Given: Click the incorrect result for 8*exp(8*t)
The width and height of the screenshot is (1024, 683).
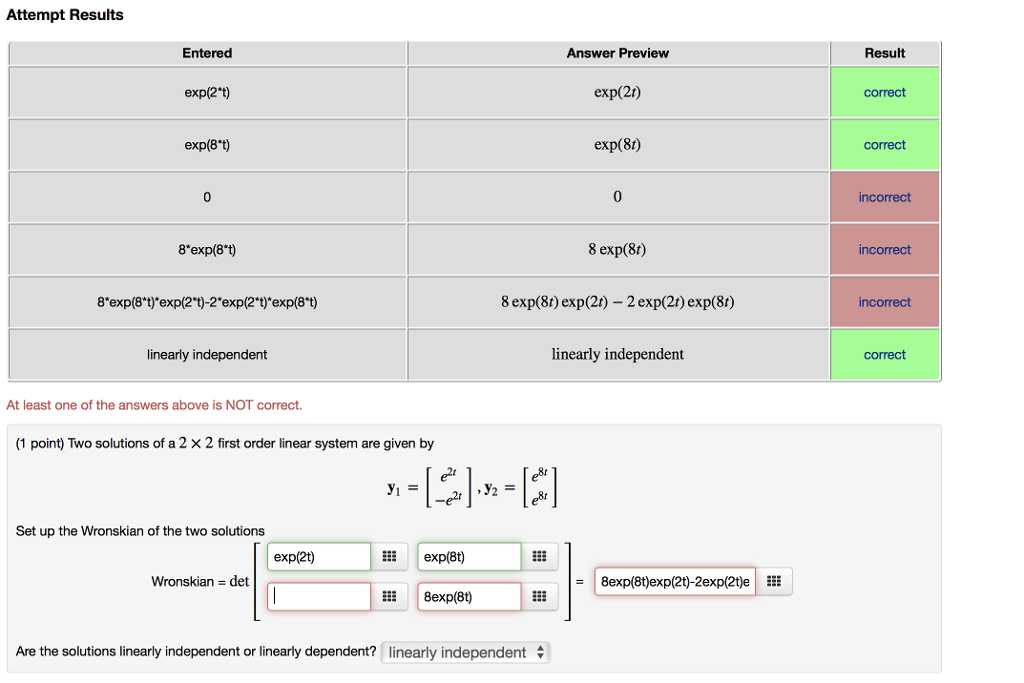Looking at the screenshot, I should (x=884, y=249).
